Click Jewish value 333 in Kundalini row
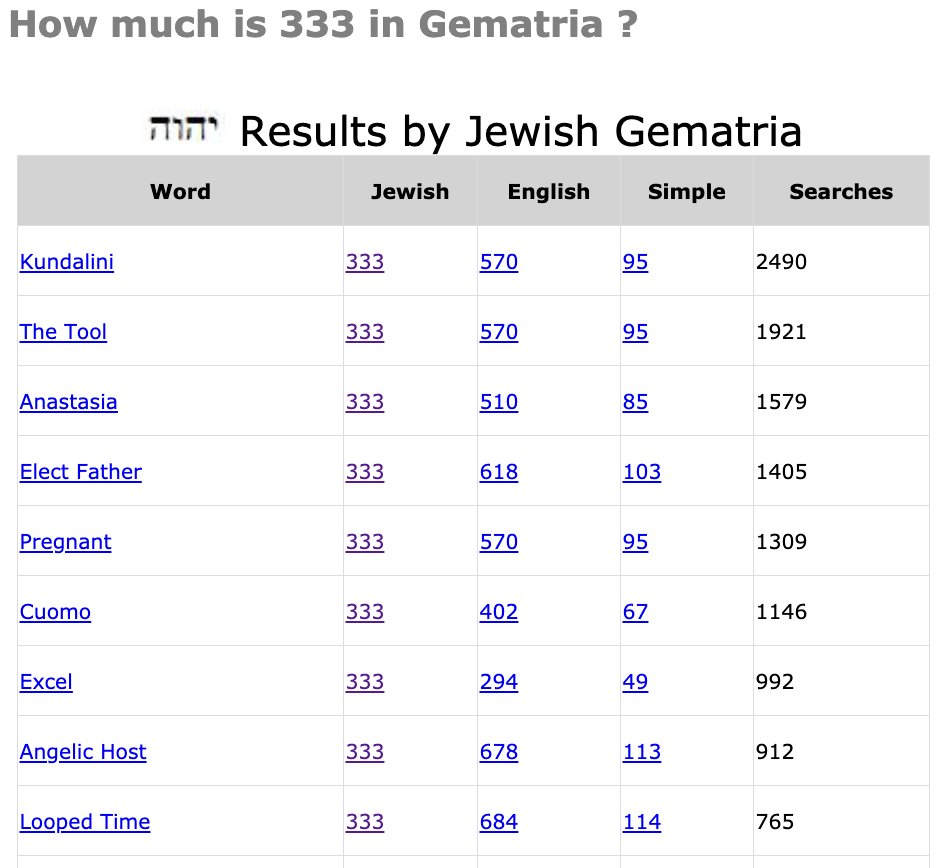950x868 pixels. tap(365, 262)
